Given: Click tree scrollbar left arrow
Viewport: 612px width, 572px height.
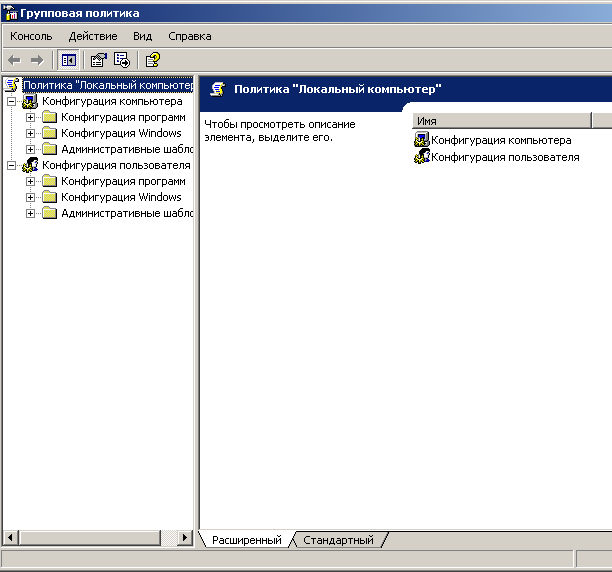Looking at the screenshot, I should [x=11, y=538].
